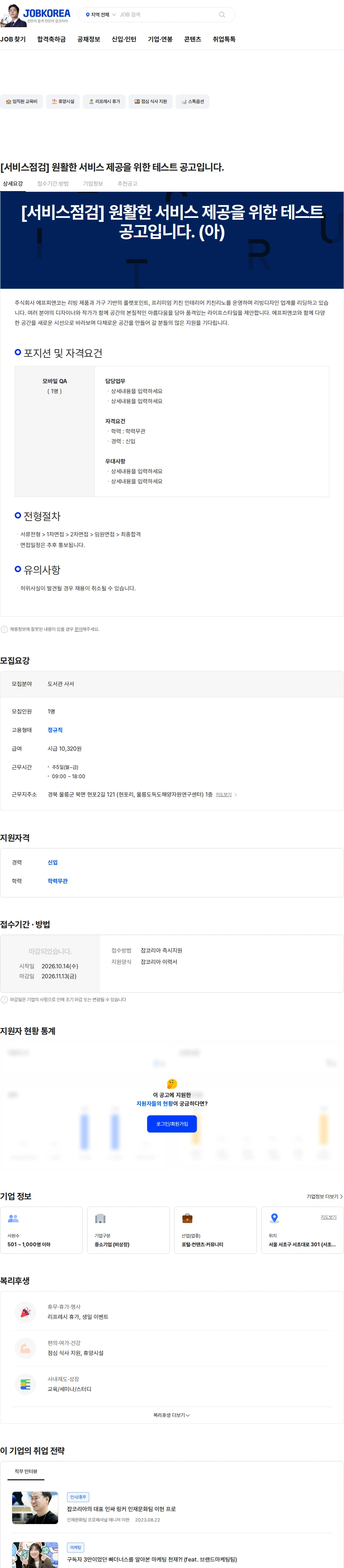Click the 중소기업 (비상장) text
Image resolution: width=344 pixels, height=1568 pixels.
tap(111, 1244)
